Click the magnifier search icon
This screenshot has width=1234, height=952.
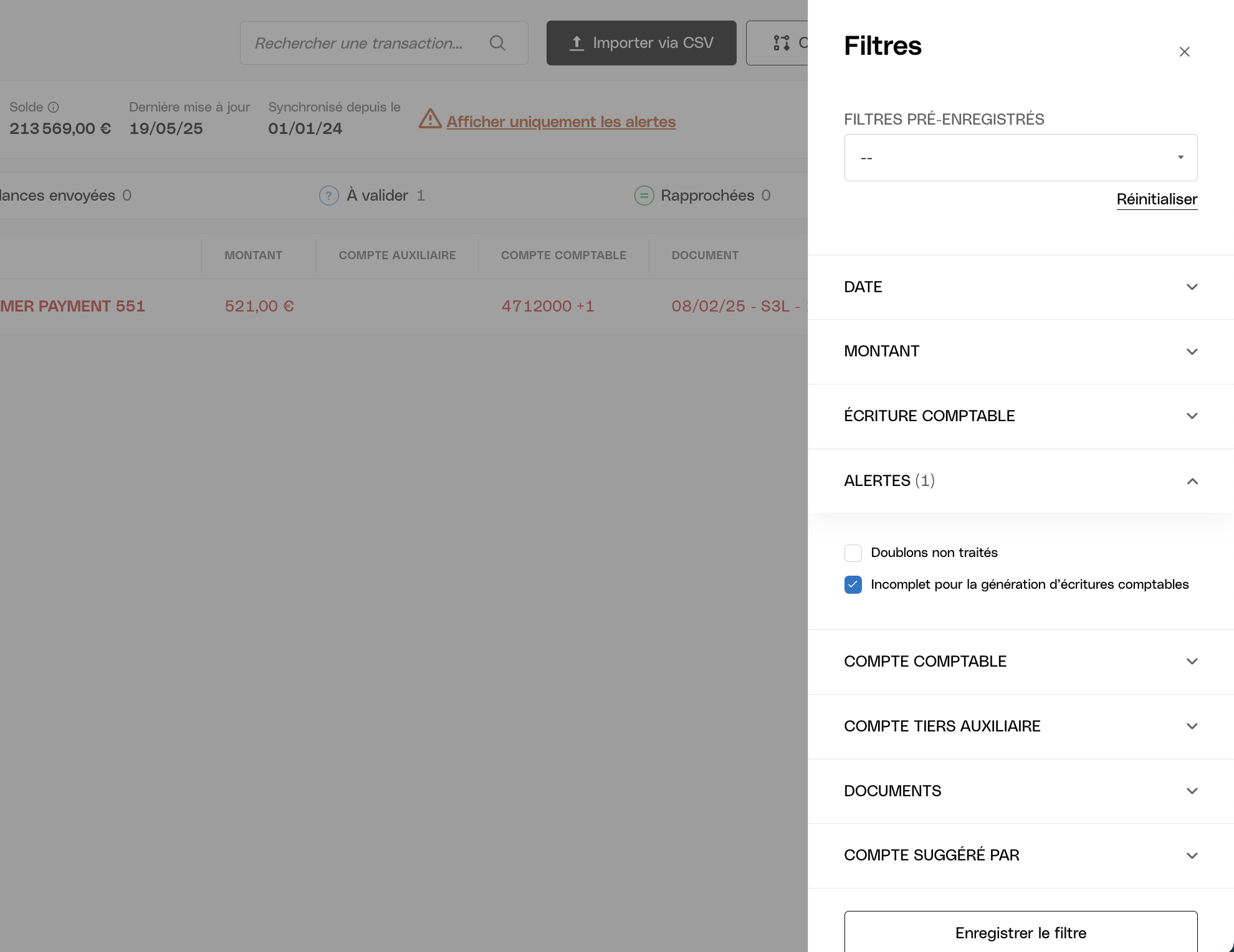[x=497, y=43]
